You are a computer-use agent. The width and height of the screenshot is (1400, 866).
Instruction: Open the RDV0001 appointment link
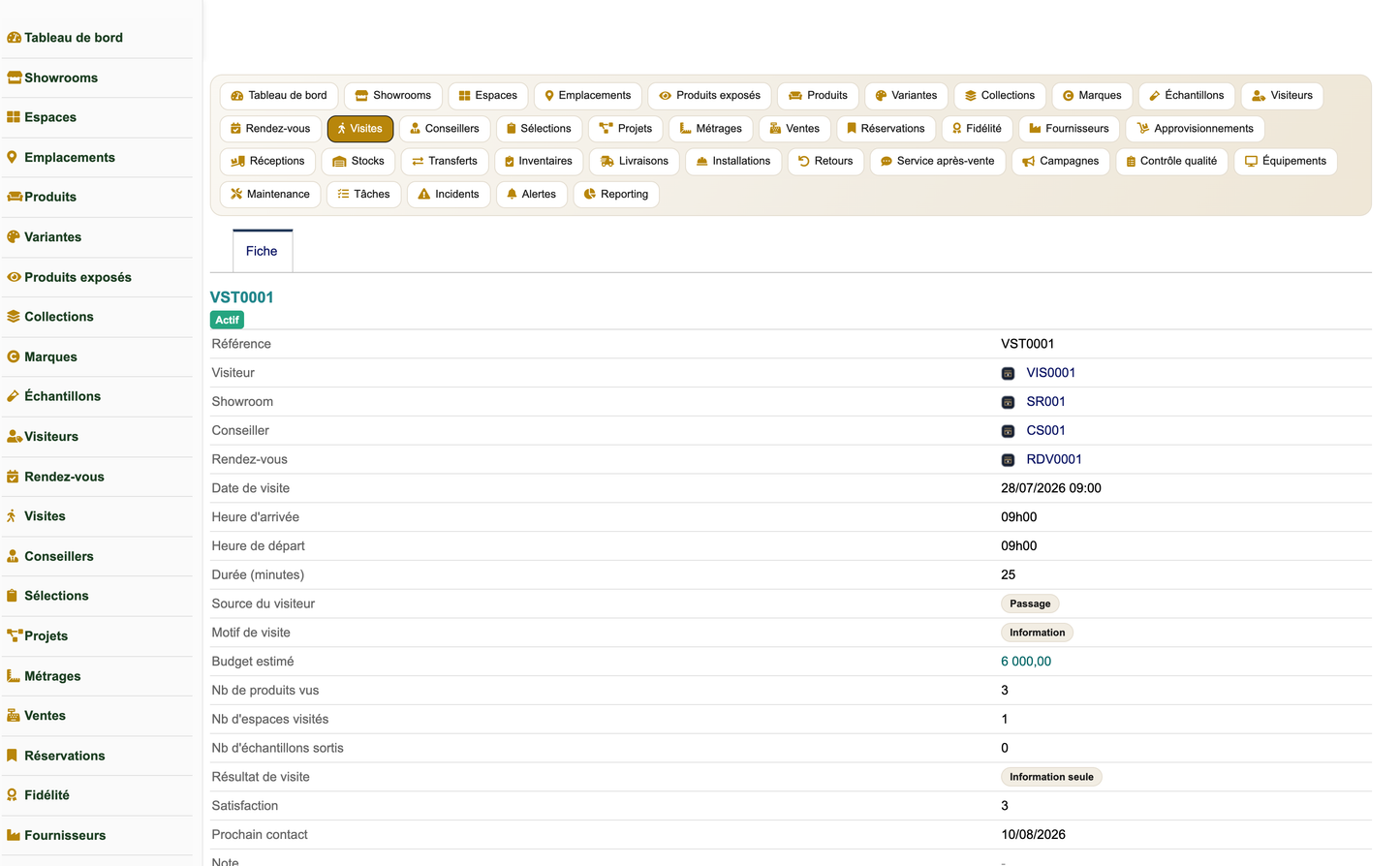pos(1054,460)
